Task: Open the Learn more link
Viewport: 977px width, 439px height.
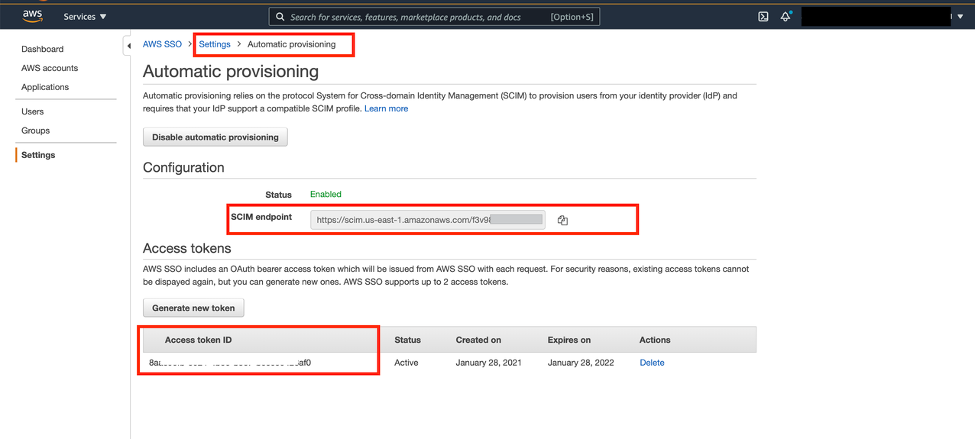Action: pos(386,108)
